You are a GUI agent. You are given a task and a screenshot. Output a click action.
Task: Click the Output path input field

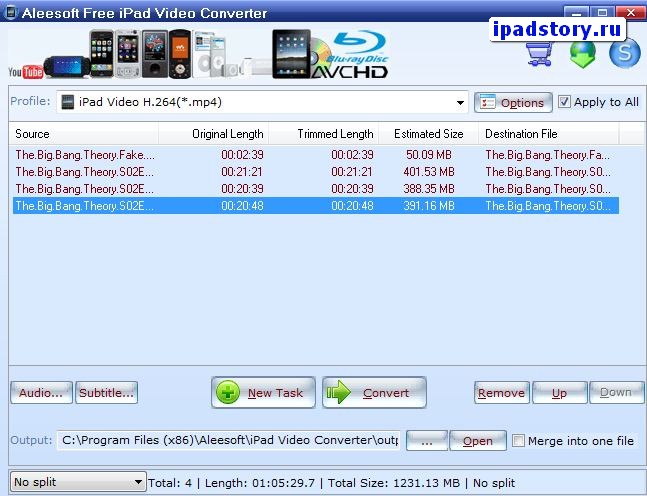(x=229, y=440)
